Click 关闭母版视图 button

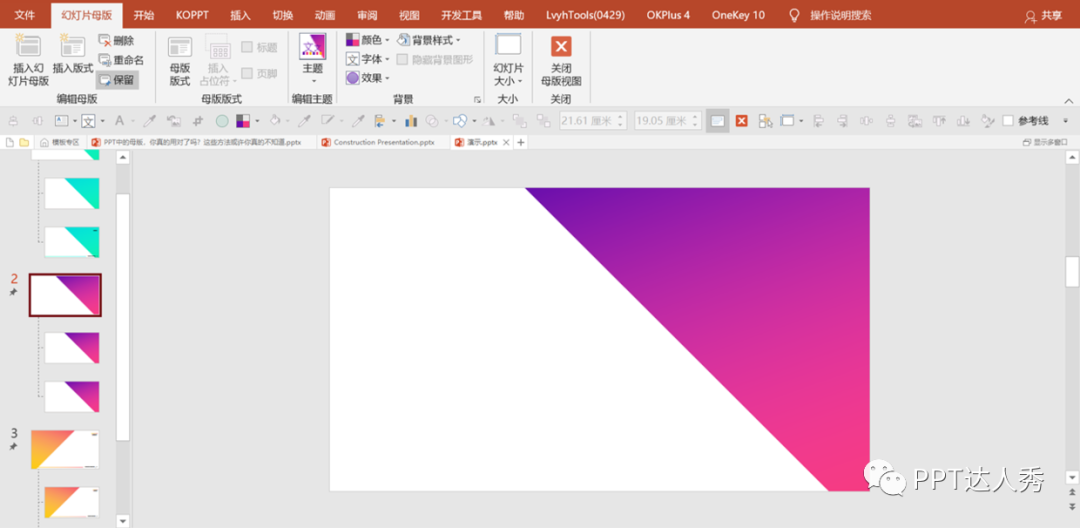tap(561, 61)
